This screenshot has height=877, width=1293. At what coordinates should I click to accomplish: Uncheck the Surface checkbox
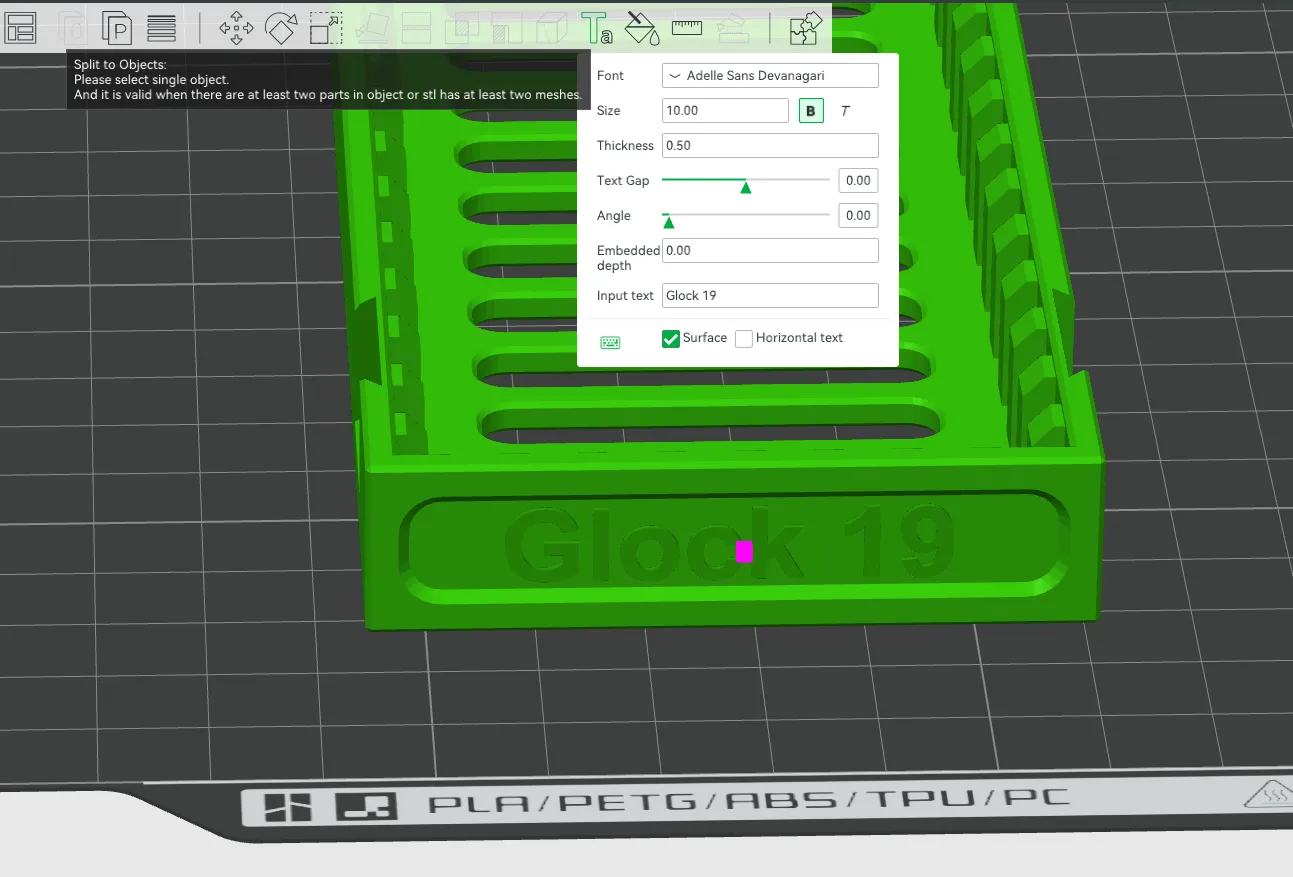pos(671,339)
